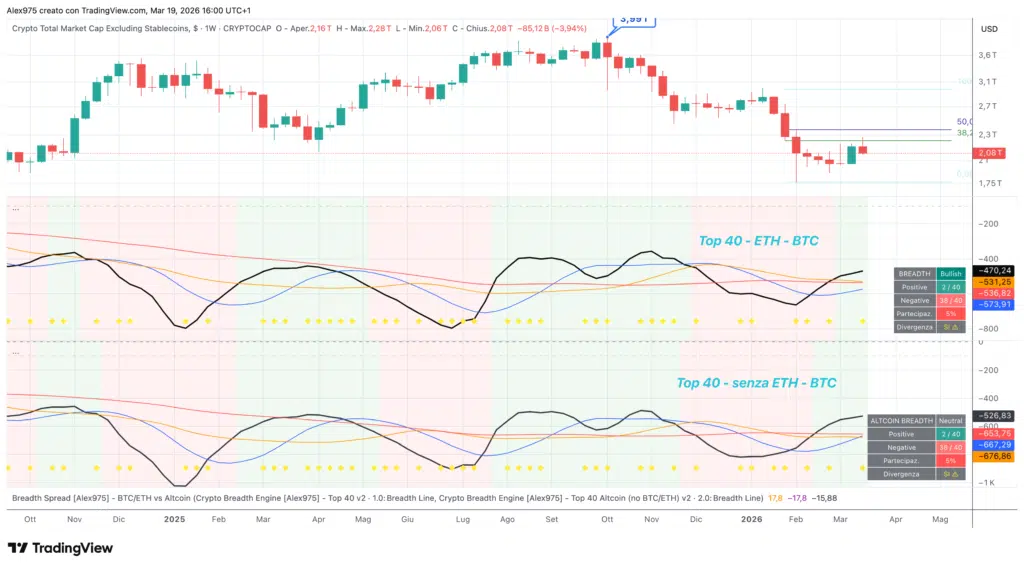Screen dimensions: 1024x568
Task: Click the 2026 label on the time axis
Action: 752,520
